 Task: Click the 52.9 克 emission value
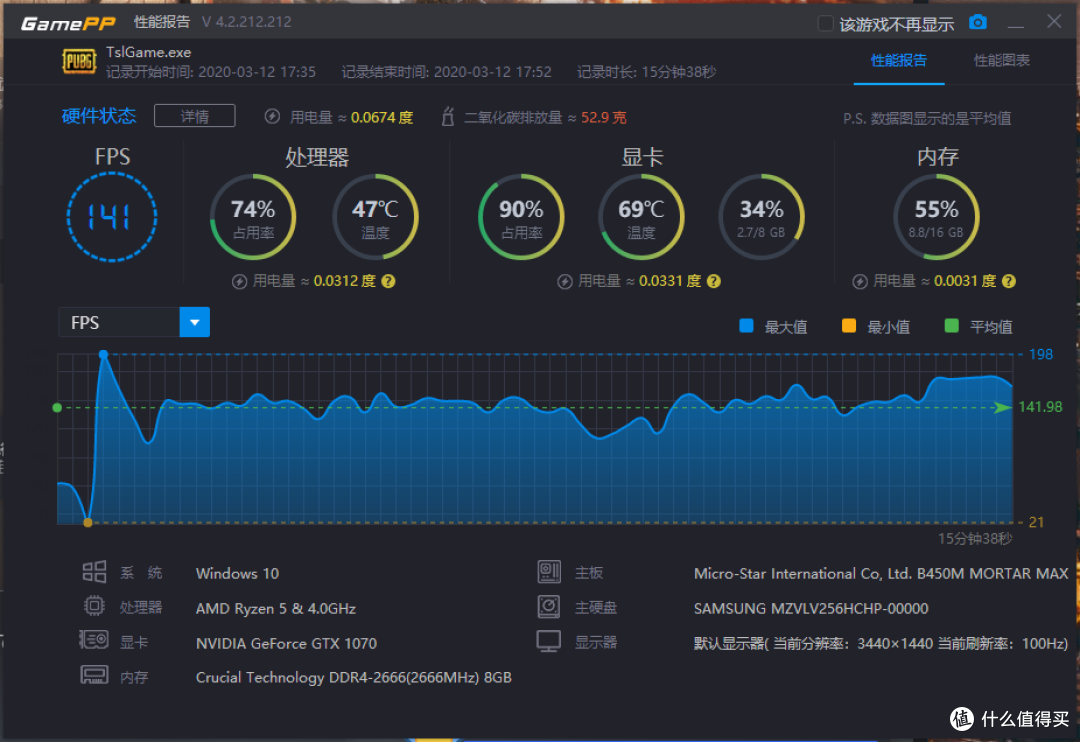604,117
